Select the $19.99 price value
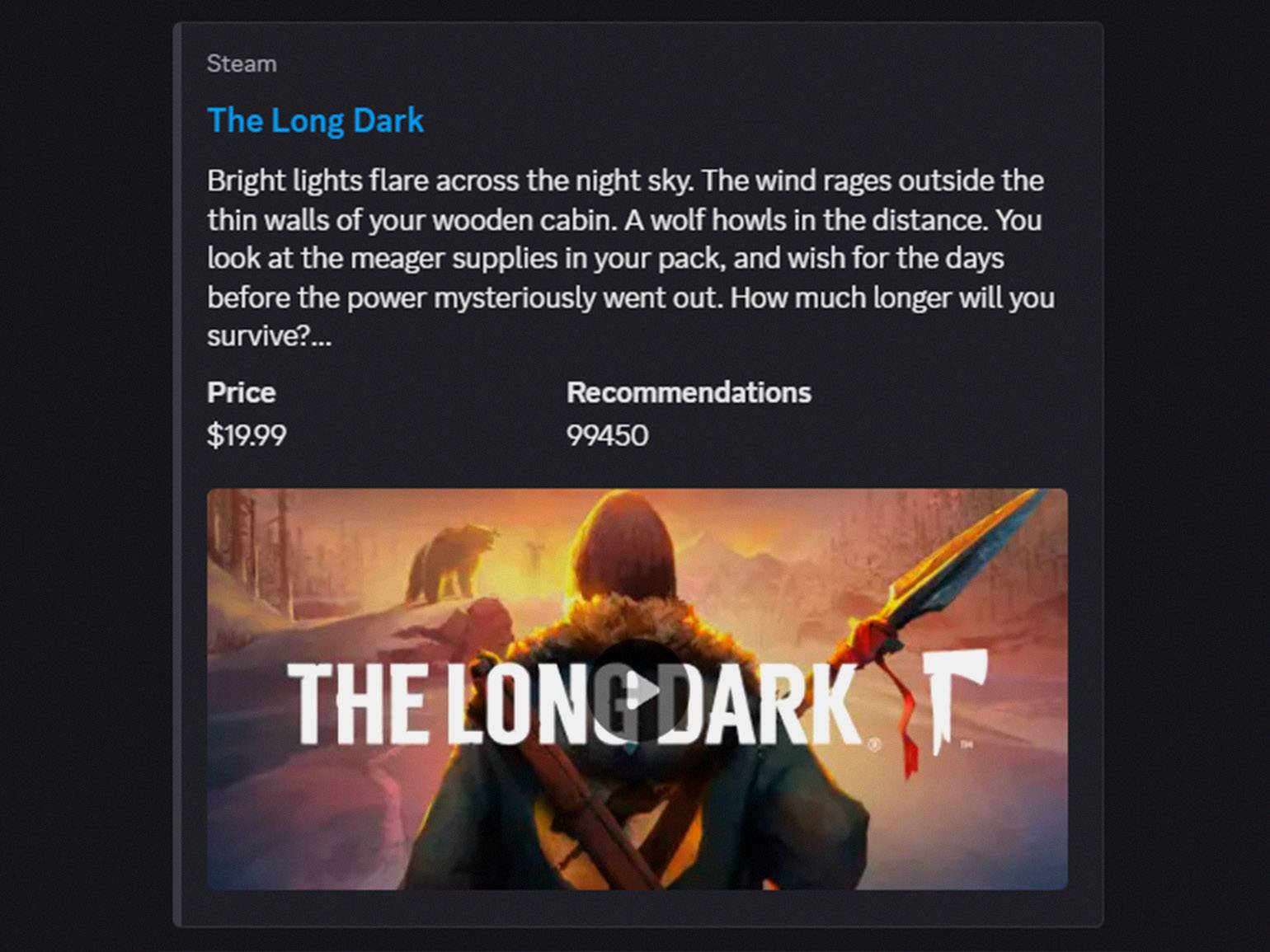Viewport: 1270px width, 952px height. pyautogui.click(x=247, y=435)
